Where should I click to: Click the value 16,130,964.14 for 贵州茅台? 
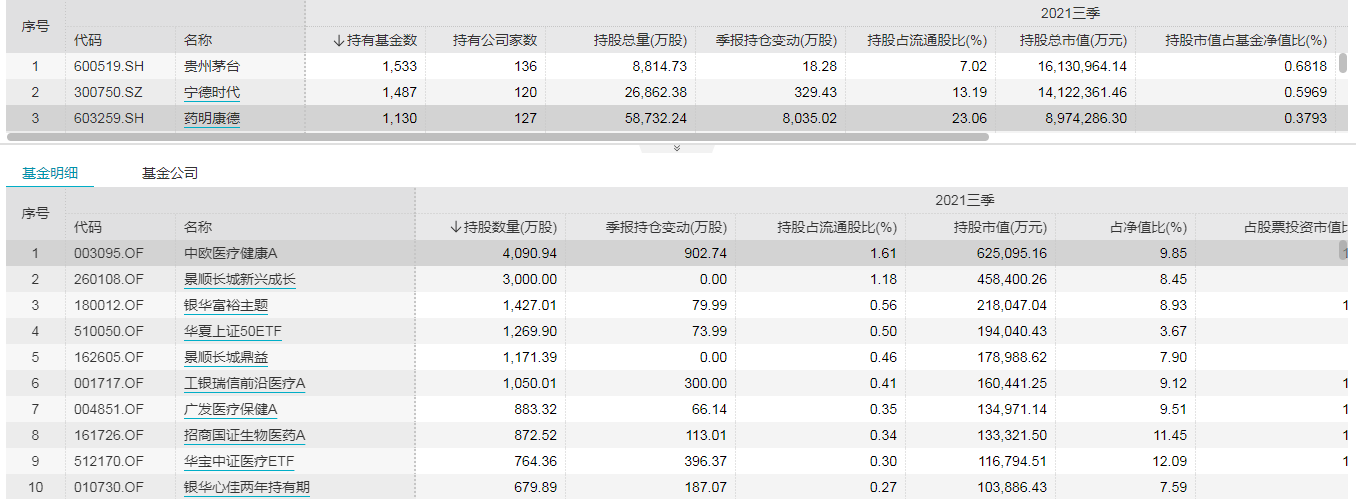click(1084, 66)
